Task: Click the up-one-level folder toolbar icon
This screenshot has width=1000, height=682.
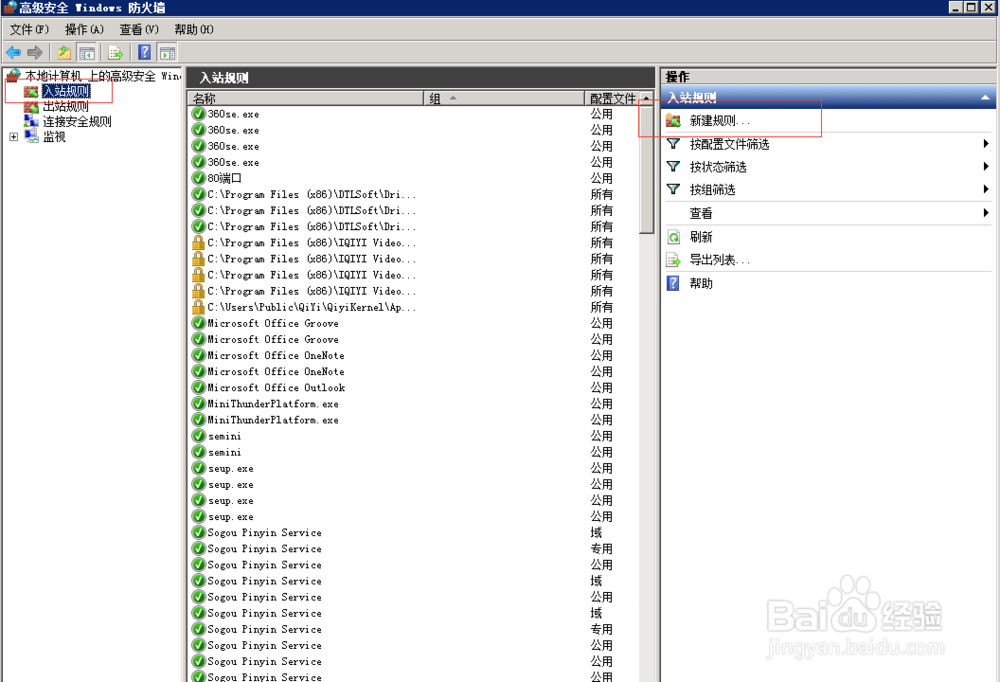Action: (64, 52)
